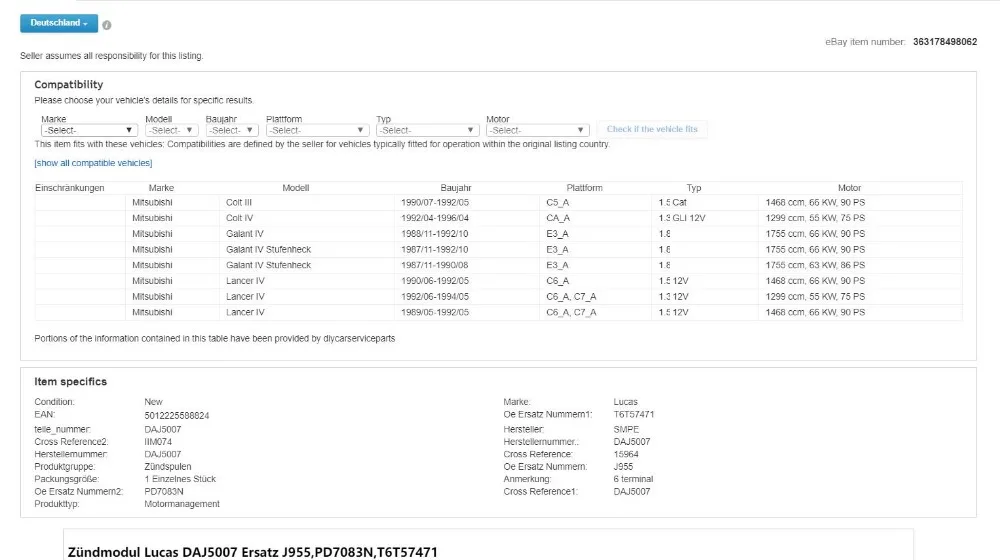This screenshot has height=560, width=1000.
Task: Select Oe Ersatz Nummern2 value PD7083N
Action: point(164,491)
